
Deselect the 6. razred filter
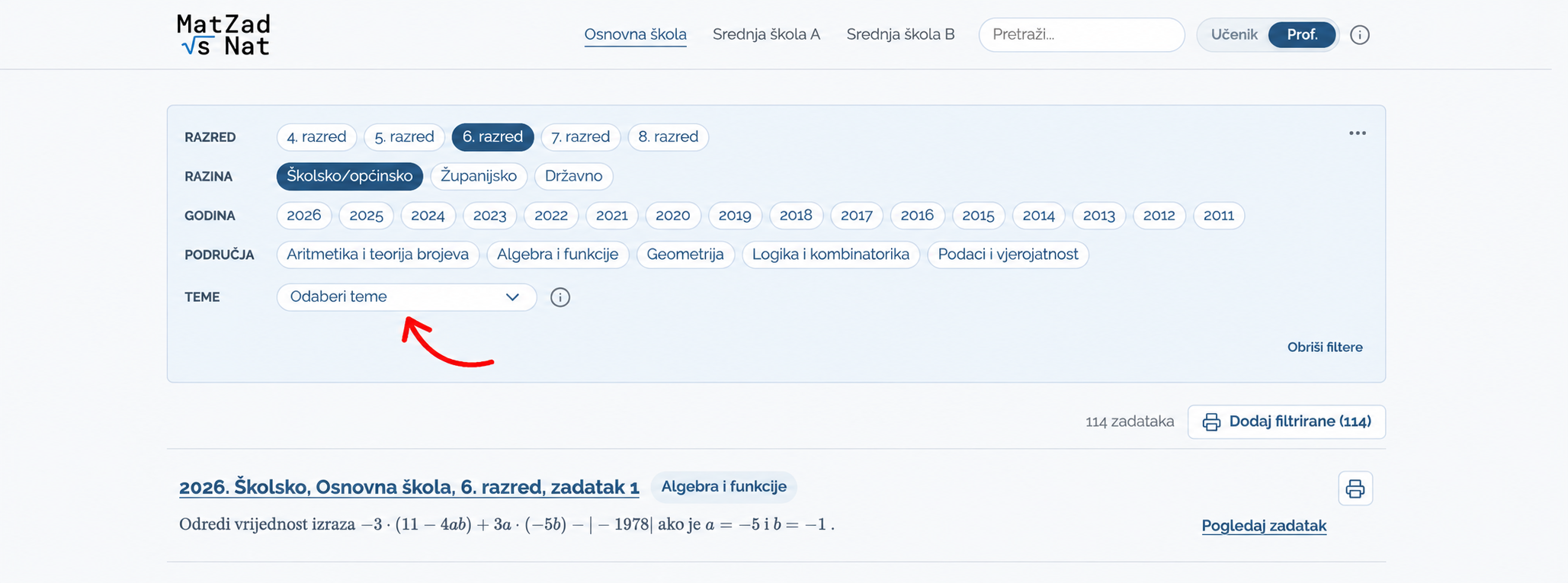click(x=492, y=137)
